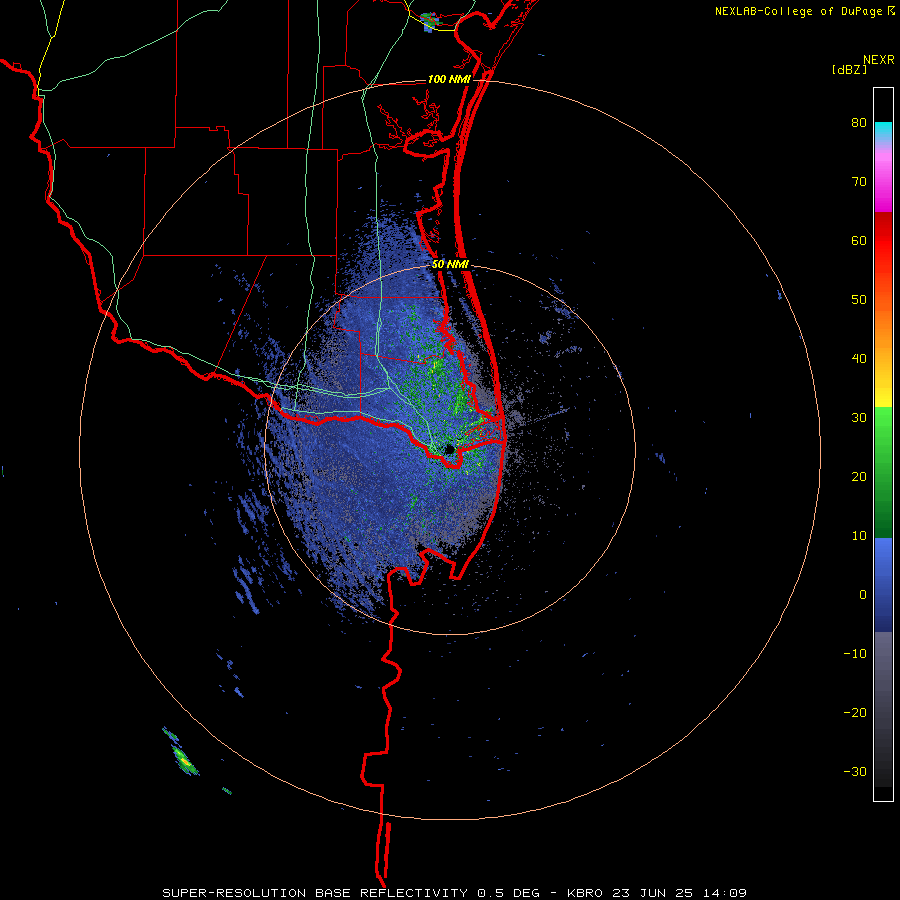Click the 50 dBZ scale label
The image size is (900, 900).
tap(859, 300)
